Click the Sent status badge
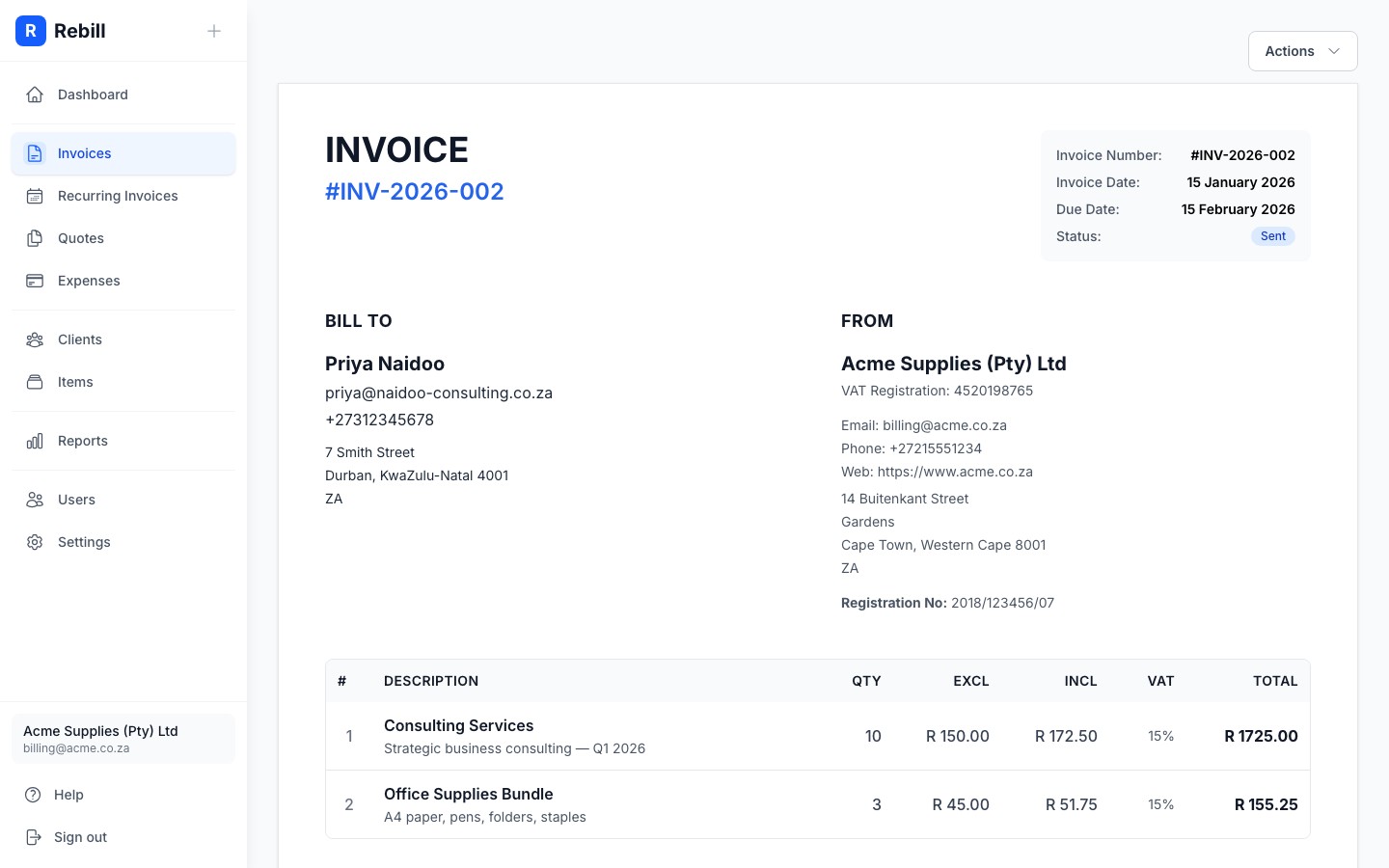1389x868 pixels. 1272,236
